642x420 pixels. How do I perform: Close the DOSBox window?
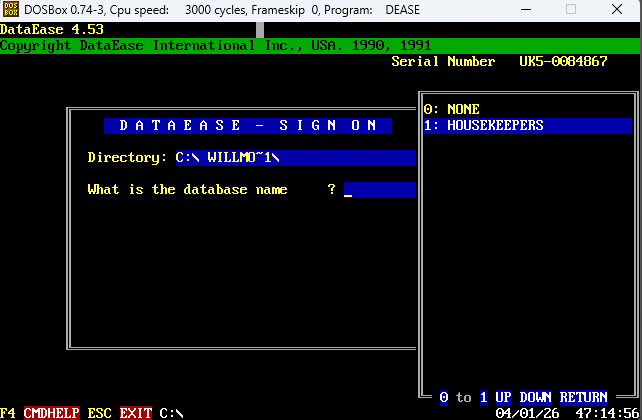(x=617, y=9)
